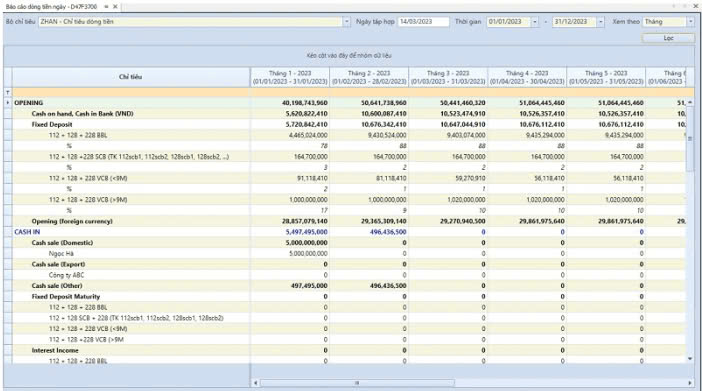The height and width of the screenshot is (391, 702).
Task: Click vertical scrollbar down arrow
Action: (x=690, y=359)
